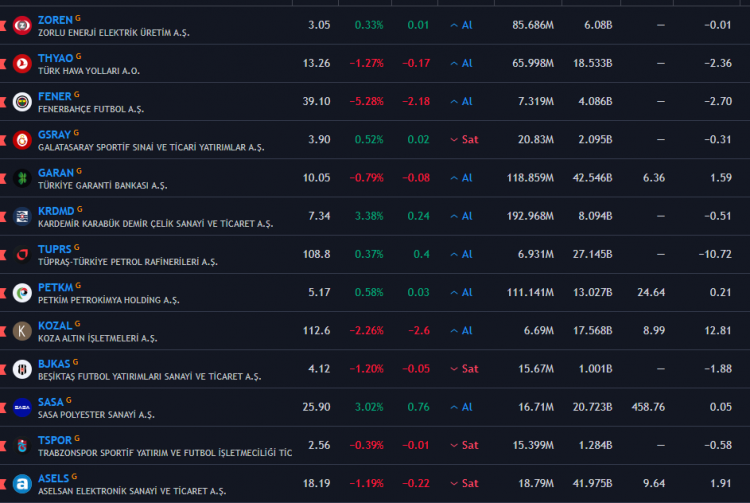Click the 'Al' rating on SASA row
The image size is (750, 503).
[462, 407]
